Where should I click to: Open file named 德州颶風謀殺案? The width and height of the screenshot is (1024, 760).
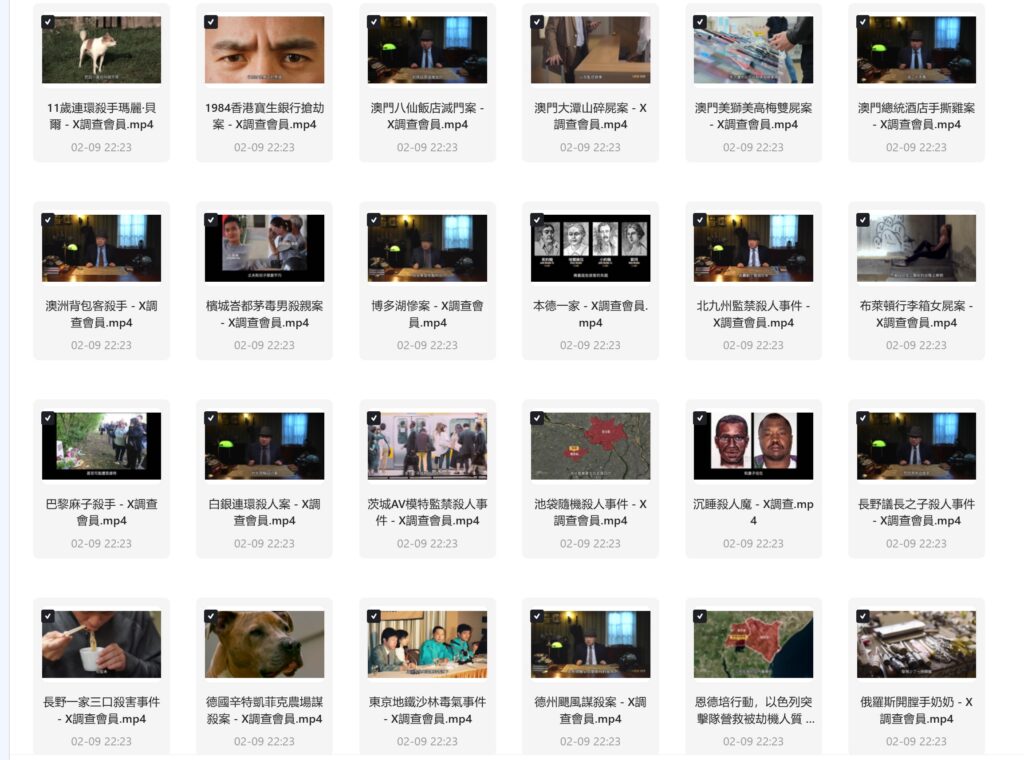[590, 710]
